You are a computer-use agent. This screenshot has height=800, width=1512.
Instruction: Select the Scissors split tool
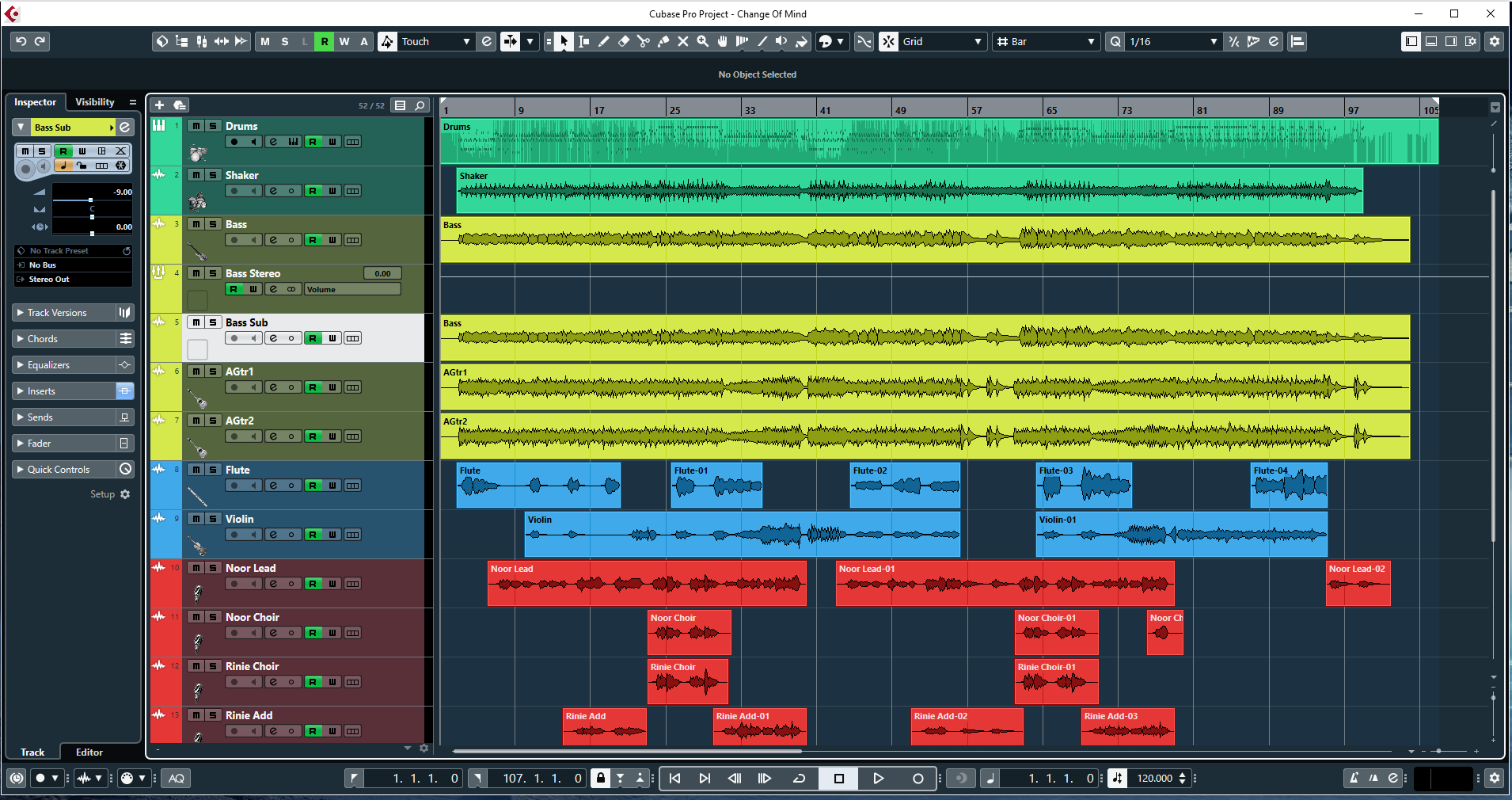[644, 41]
